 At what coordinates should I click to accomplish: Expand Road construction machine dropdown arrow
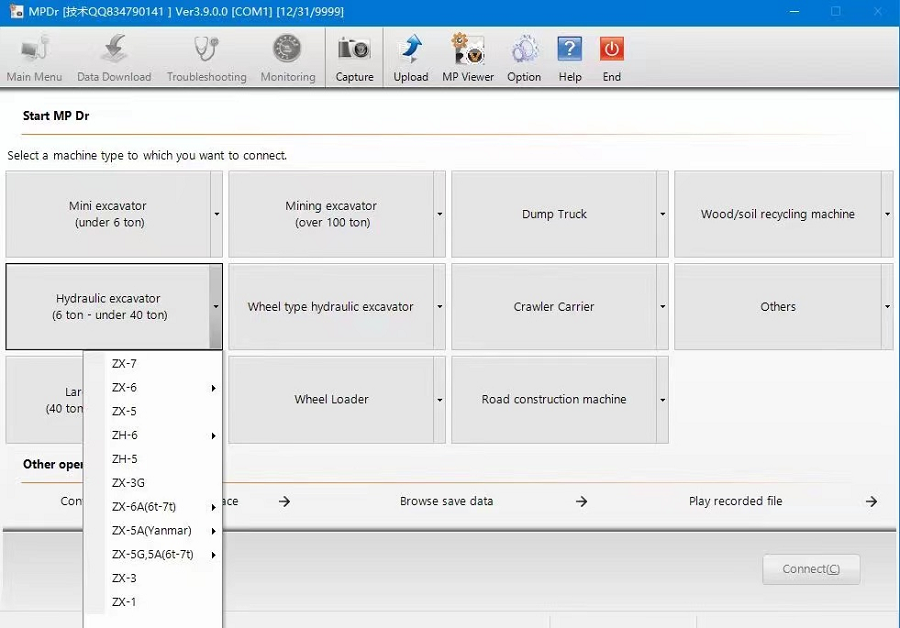pos(662,400)
